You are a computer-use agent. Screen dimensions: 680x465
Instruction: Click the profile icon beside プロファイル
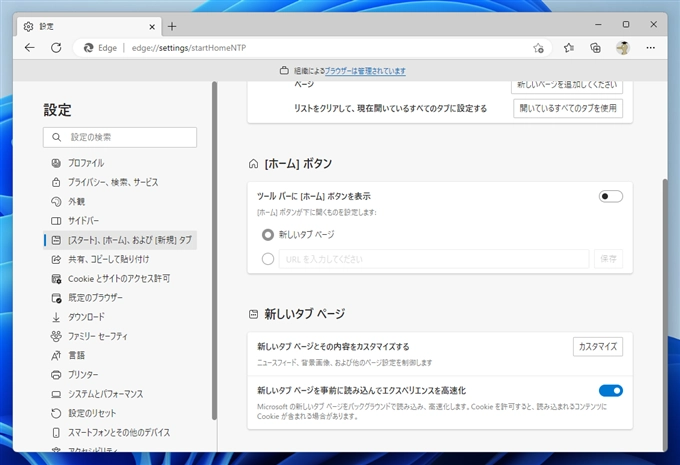[56, 163]
